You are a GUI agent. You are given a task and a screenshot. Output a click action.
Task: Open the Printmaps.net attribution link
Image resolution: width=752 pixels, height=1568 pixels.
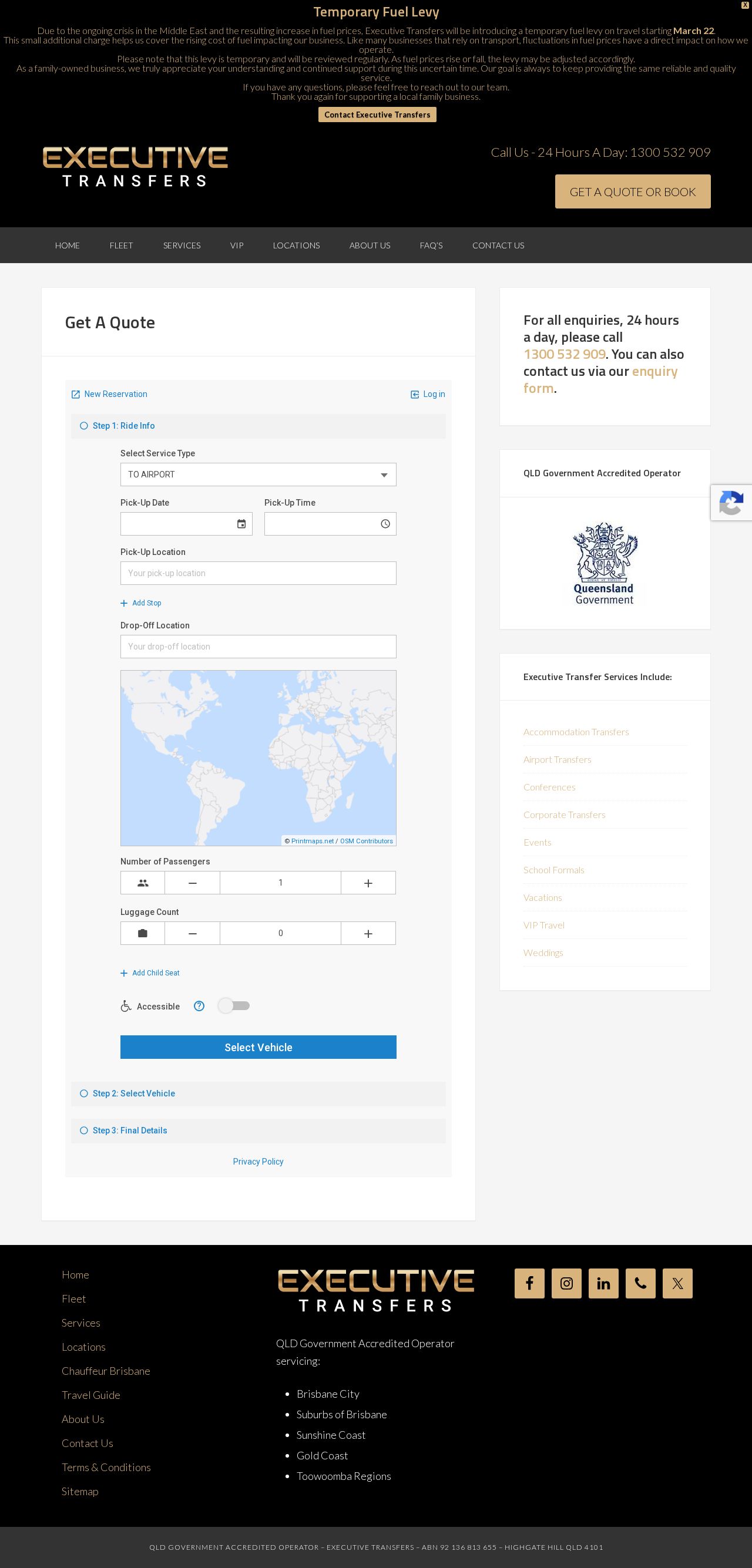[x=313, y=841]
